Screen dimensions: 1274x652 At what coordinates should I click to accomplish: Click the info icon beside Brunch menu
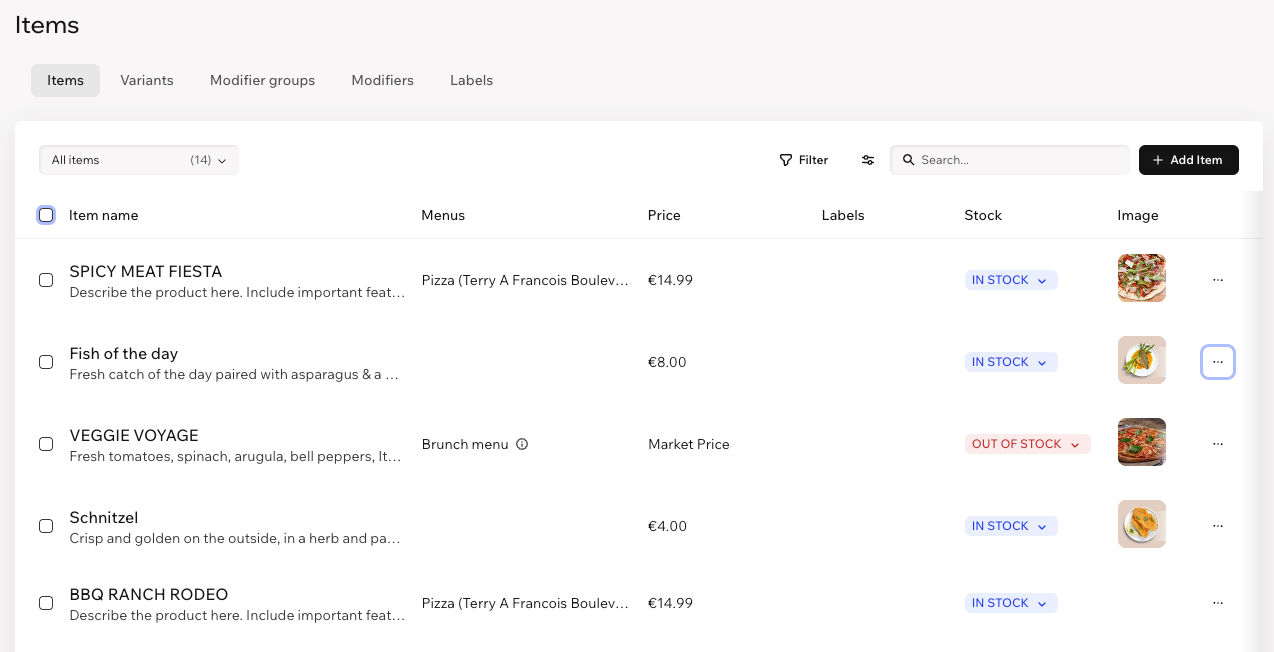click(x=522, y=444)
